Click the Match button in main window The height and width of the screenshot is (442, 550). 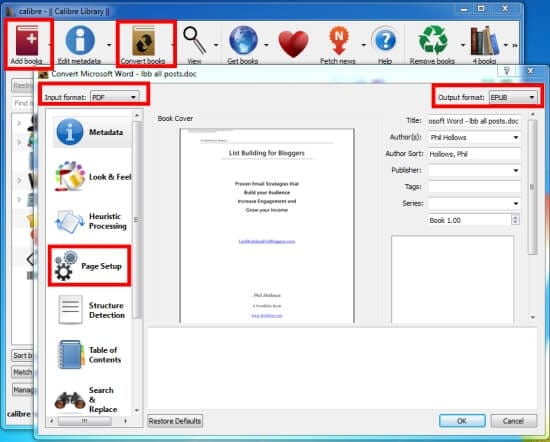click(x=22, y=372)
